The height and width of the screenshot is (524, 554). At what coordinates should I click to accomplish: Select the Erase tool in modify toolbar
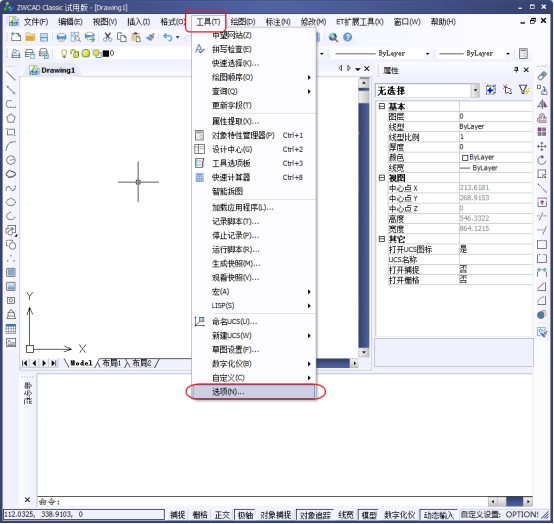click(542, 76)
